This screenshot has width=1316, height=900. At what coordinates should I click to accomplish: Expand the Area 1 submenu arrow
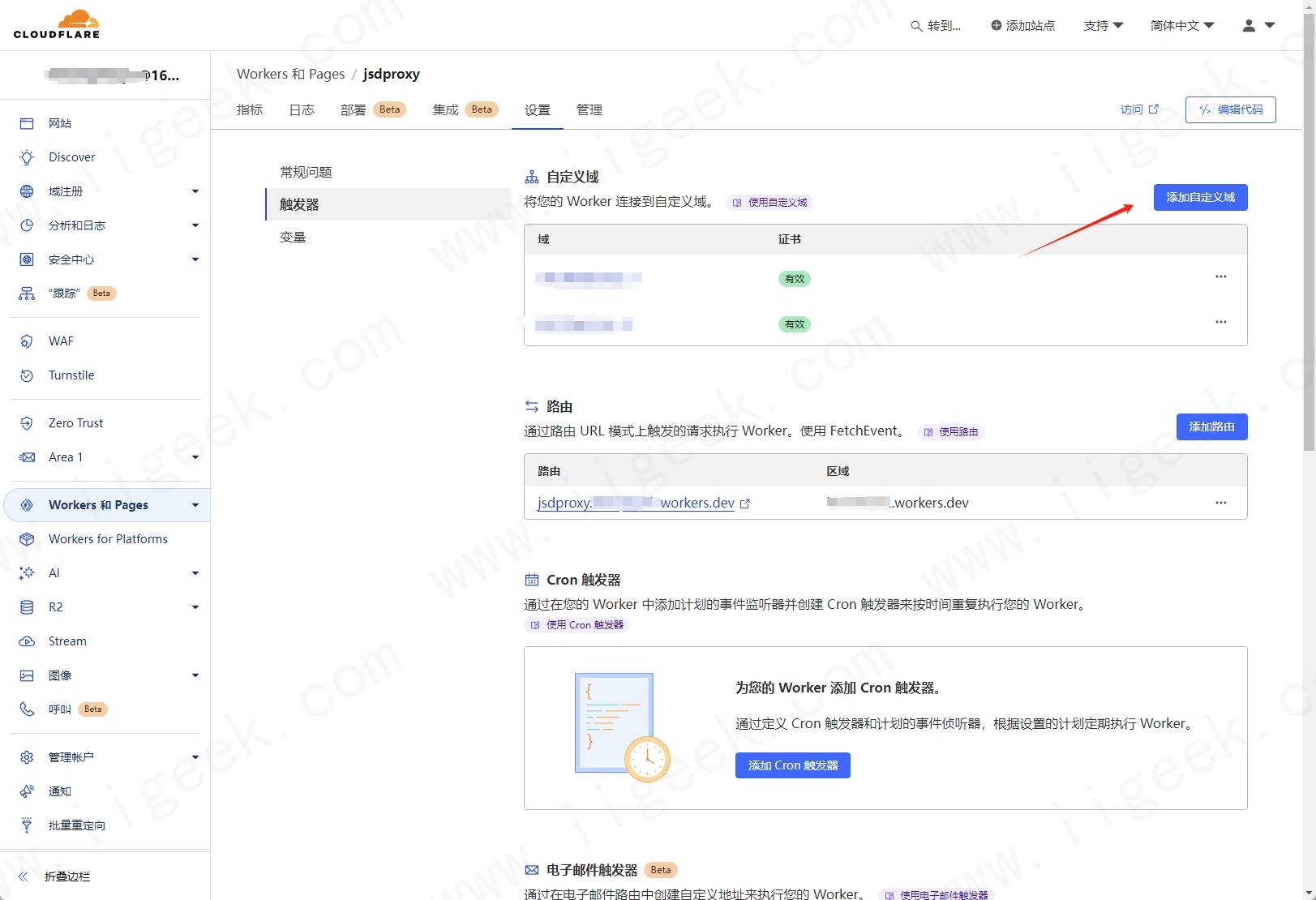tap(195, 457)
